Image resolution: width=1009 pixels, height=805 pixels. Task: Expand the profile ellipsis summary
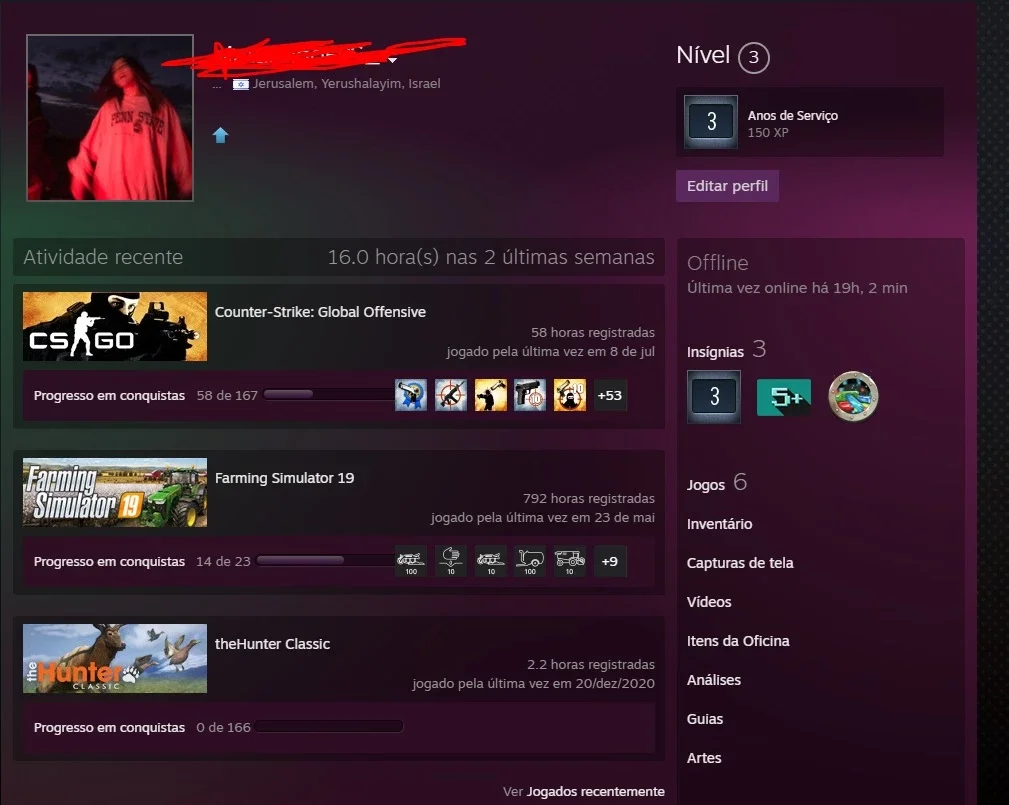(x=217, y=84)
